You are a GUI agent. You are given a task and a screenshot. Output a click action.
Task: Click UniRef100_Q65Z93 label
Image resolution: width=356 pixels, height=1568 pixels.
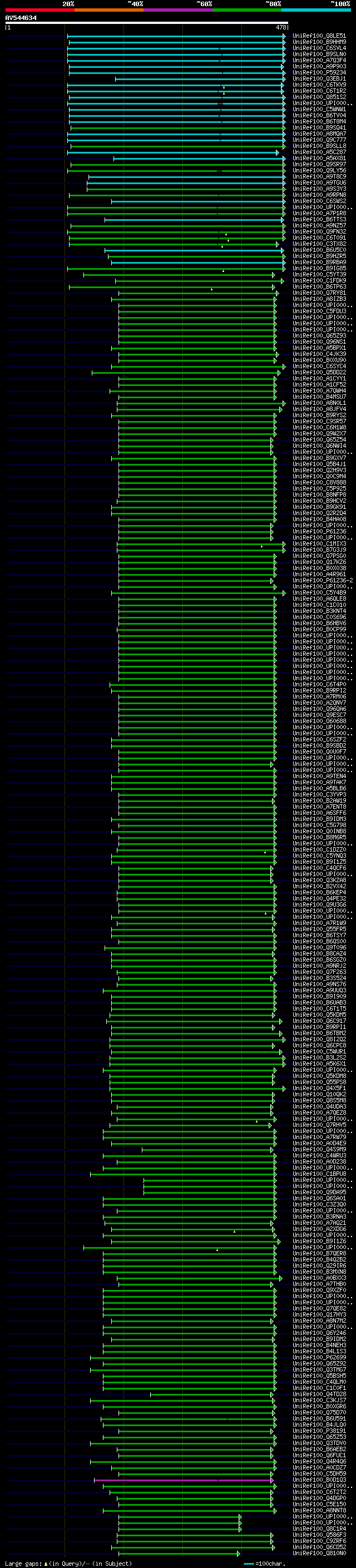(319, 336)
